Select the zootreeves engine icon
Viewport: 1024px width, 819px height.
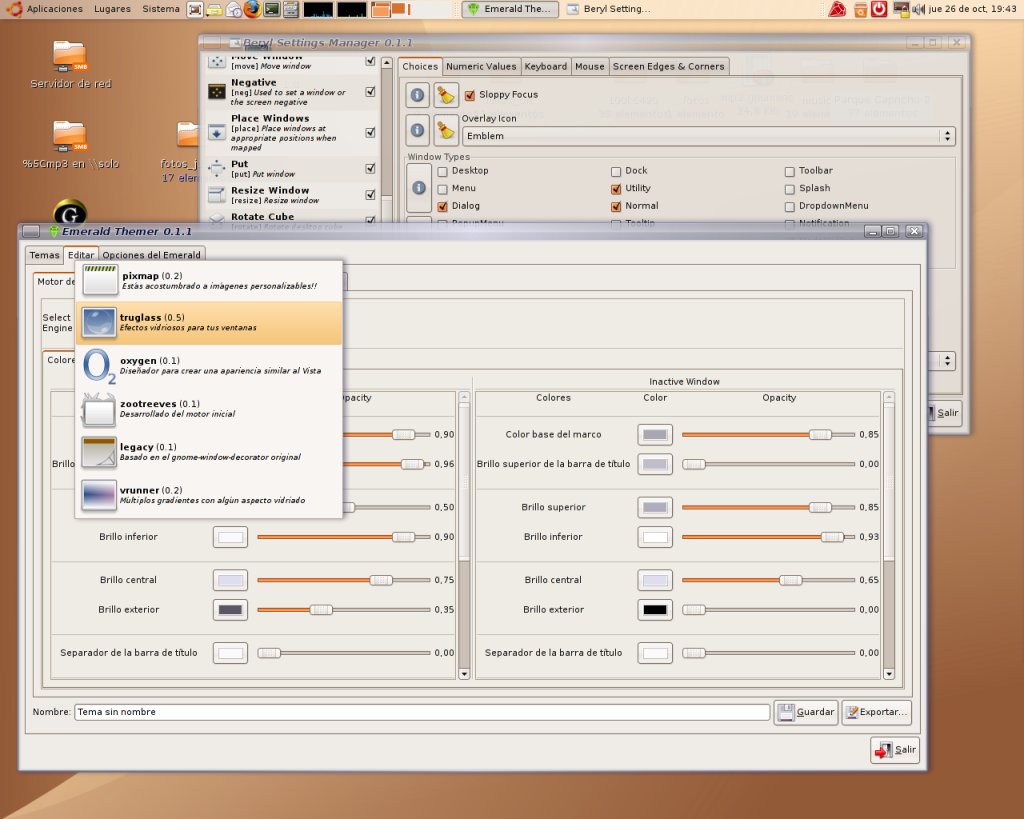[x=99, y=410]
